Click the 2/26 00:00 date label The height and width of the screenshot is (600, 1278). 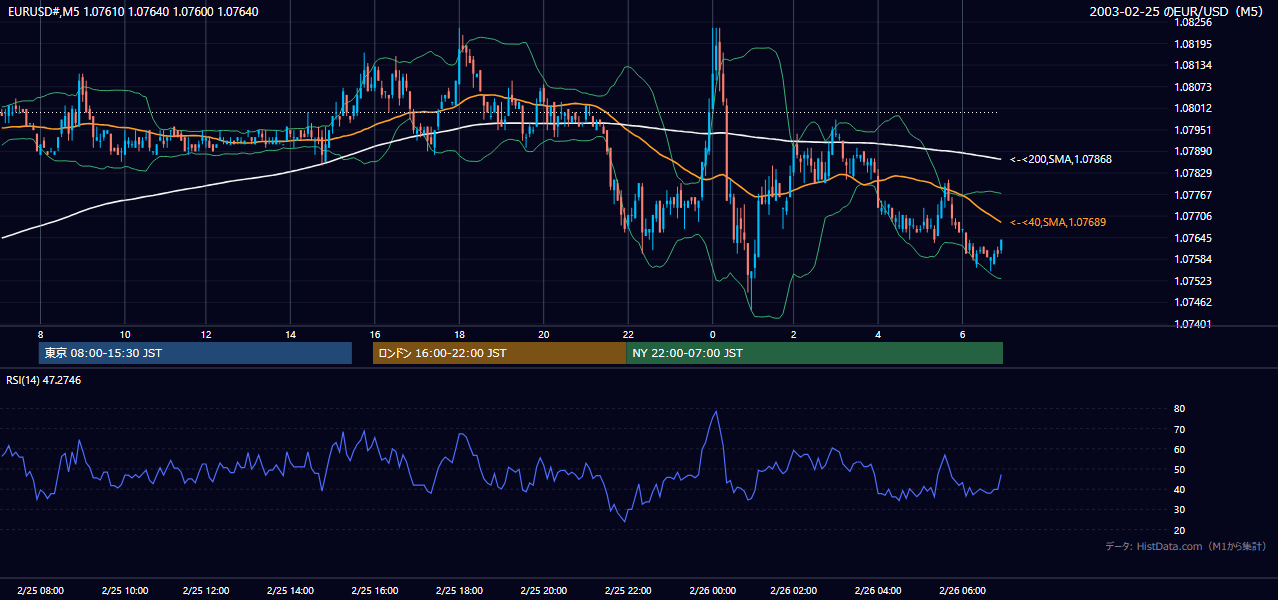click(x=712, y=590)
